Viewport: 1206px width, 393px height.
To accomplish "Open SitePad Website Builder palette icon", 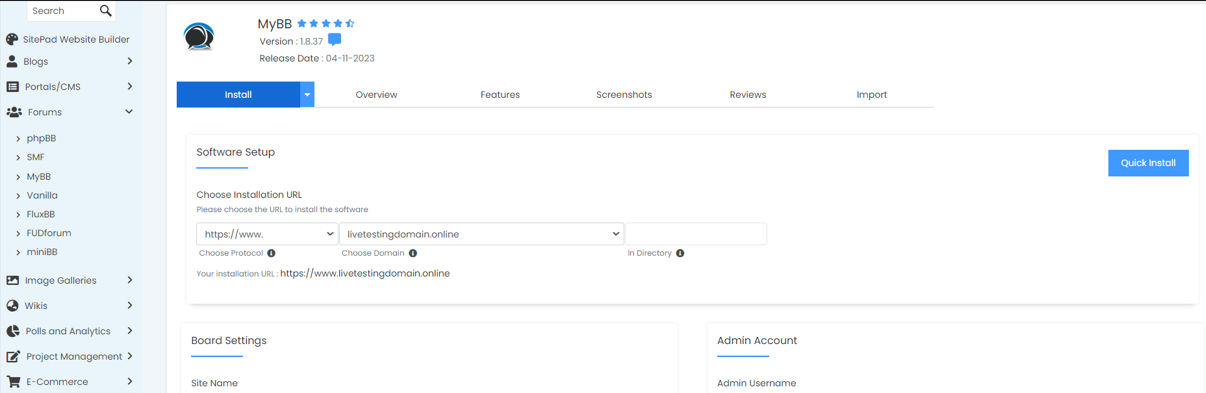I will (x=12, y=39).
